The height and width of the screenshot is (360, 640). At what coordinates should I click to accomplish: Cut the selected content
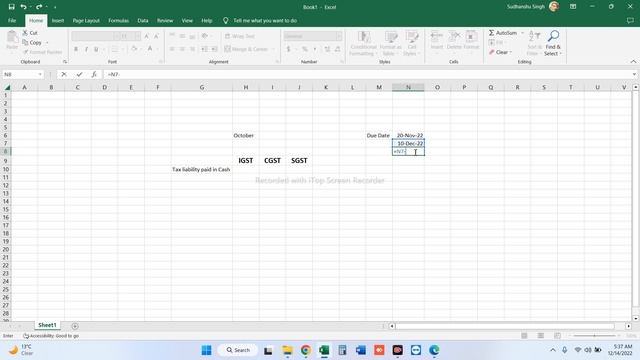pos(30,33)
